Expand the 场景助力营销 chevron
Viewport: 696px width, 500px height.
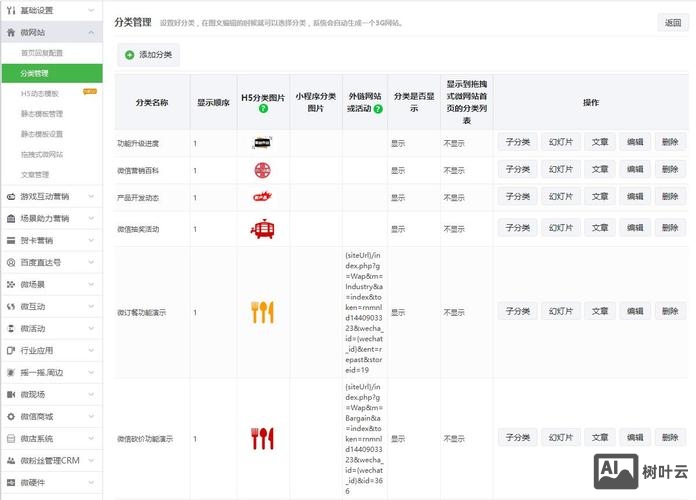(x=91, y=218)
